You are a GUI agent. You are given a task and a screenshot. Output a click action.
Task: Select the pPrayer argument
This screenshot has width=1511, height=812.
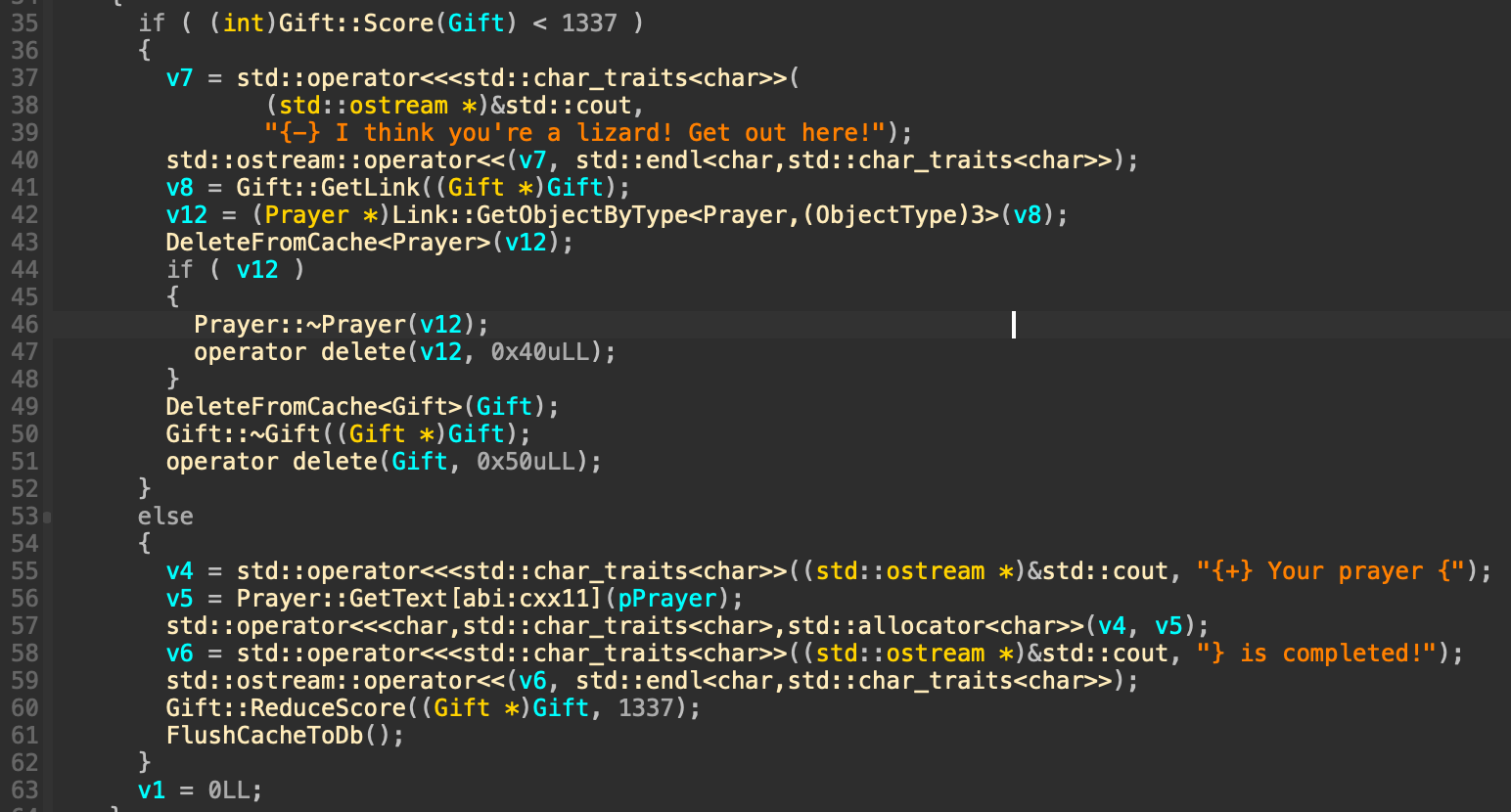pos(667,598)
